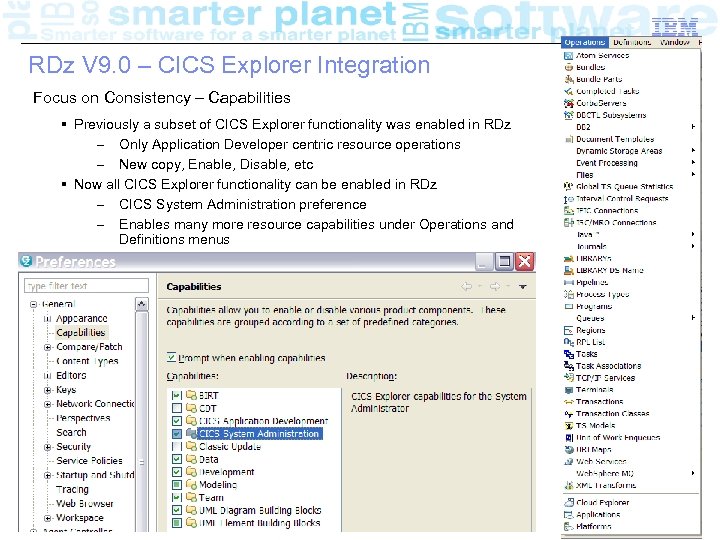
Task: Click the Document Templates icon
Action: [568, 139]
